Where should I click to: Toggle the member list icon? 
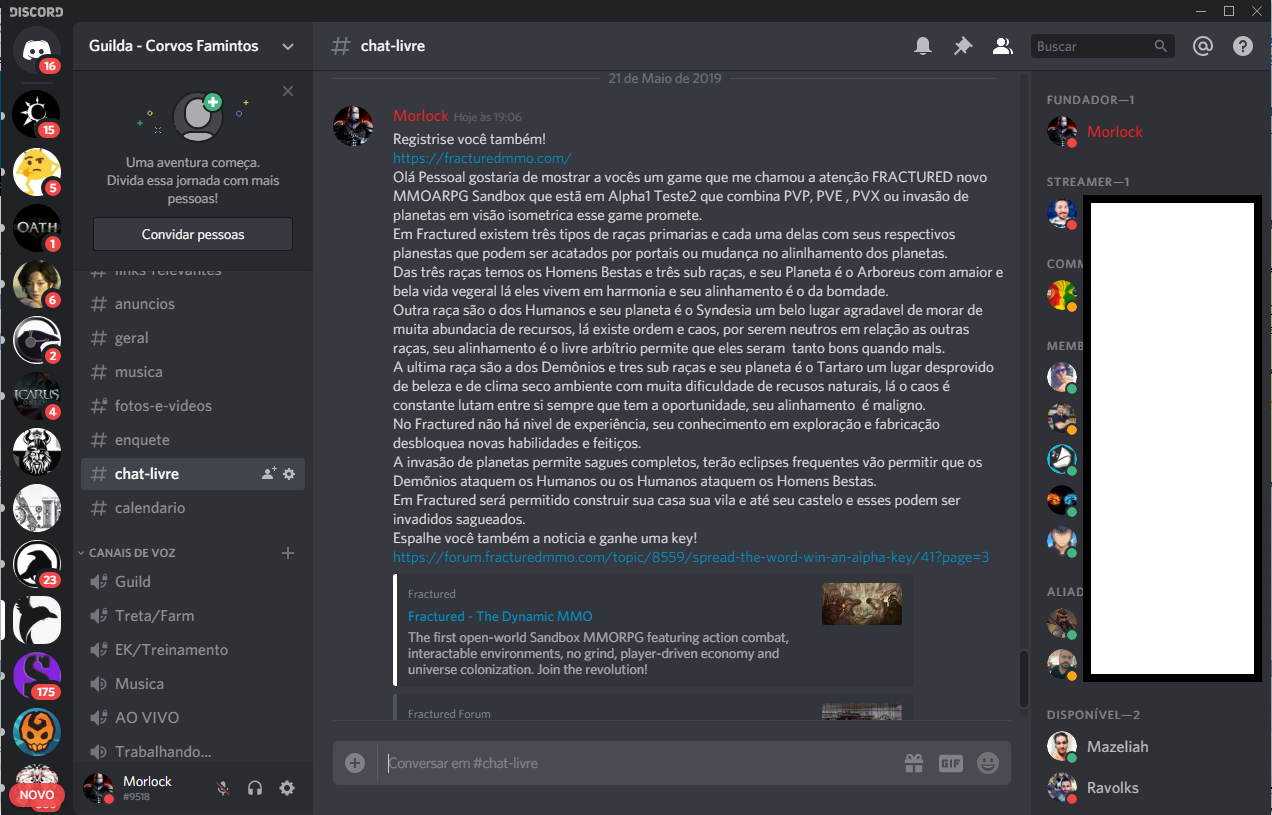point(1001,46)
